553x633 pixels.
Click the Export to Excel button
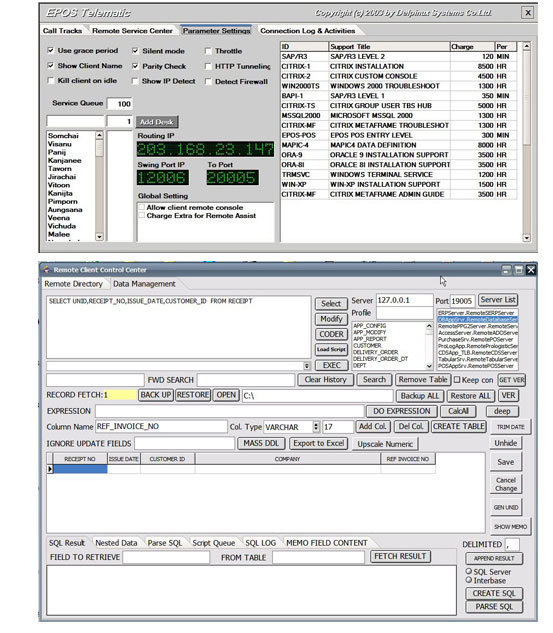(x=318, y=443)
